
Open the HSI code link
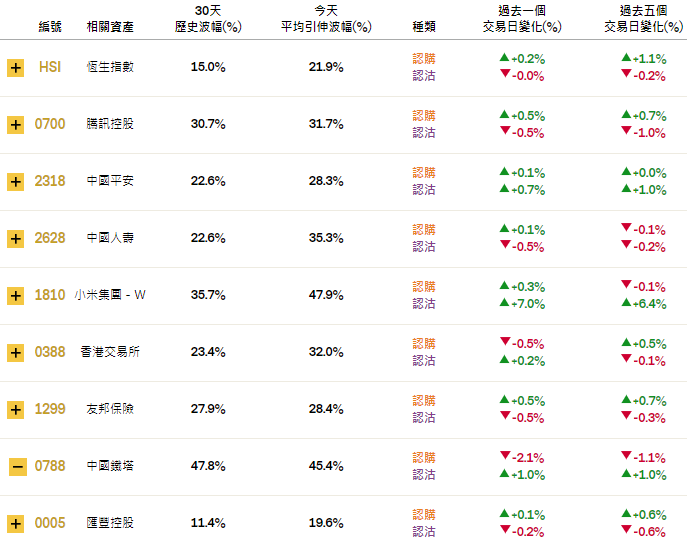click(x=50, y=67)
